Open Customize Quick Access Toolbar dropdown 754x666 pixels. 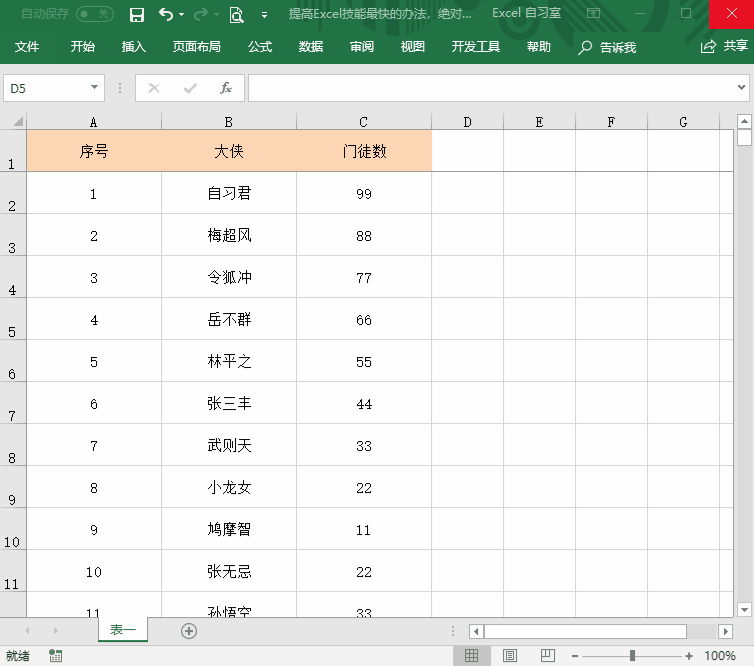coord(264,15)
